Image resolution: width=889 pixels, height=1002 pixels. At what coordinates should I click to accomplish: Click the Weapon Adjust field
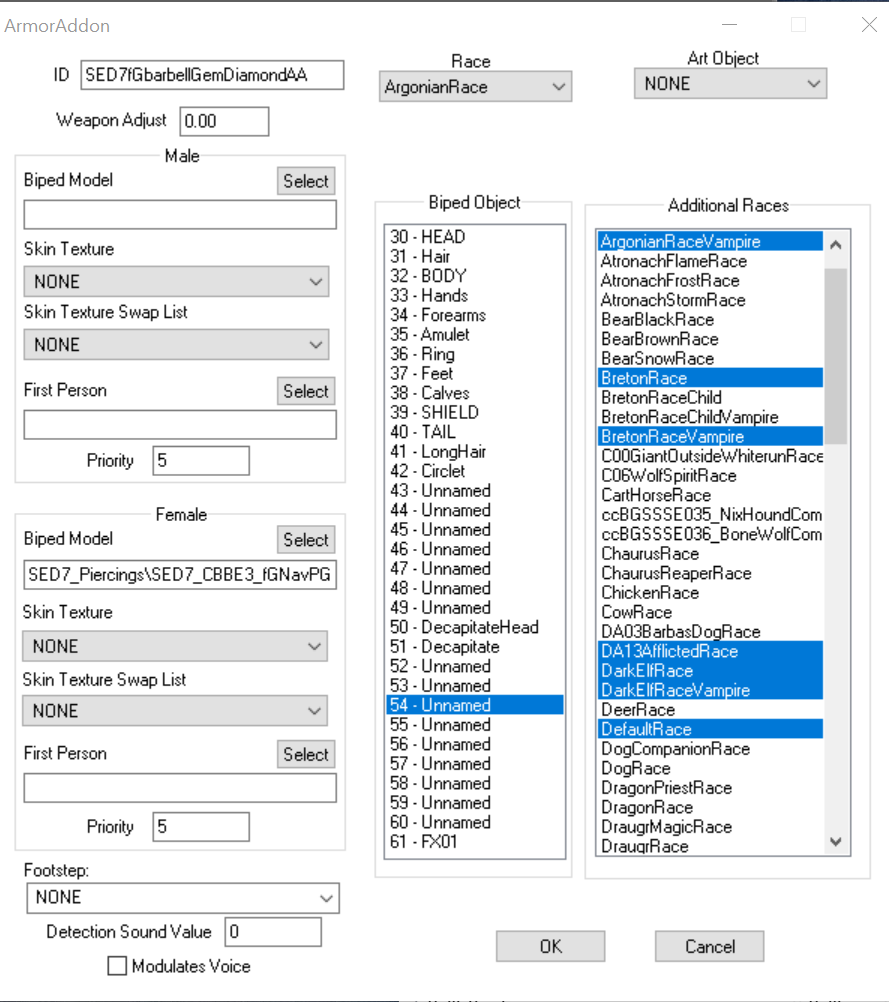pos(224,121)
